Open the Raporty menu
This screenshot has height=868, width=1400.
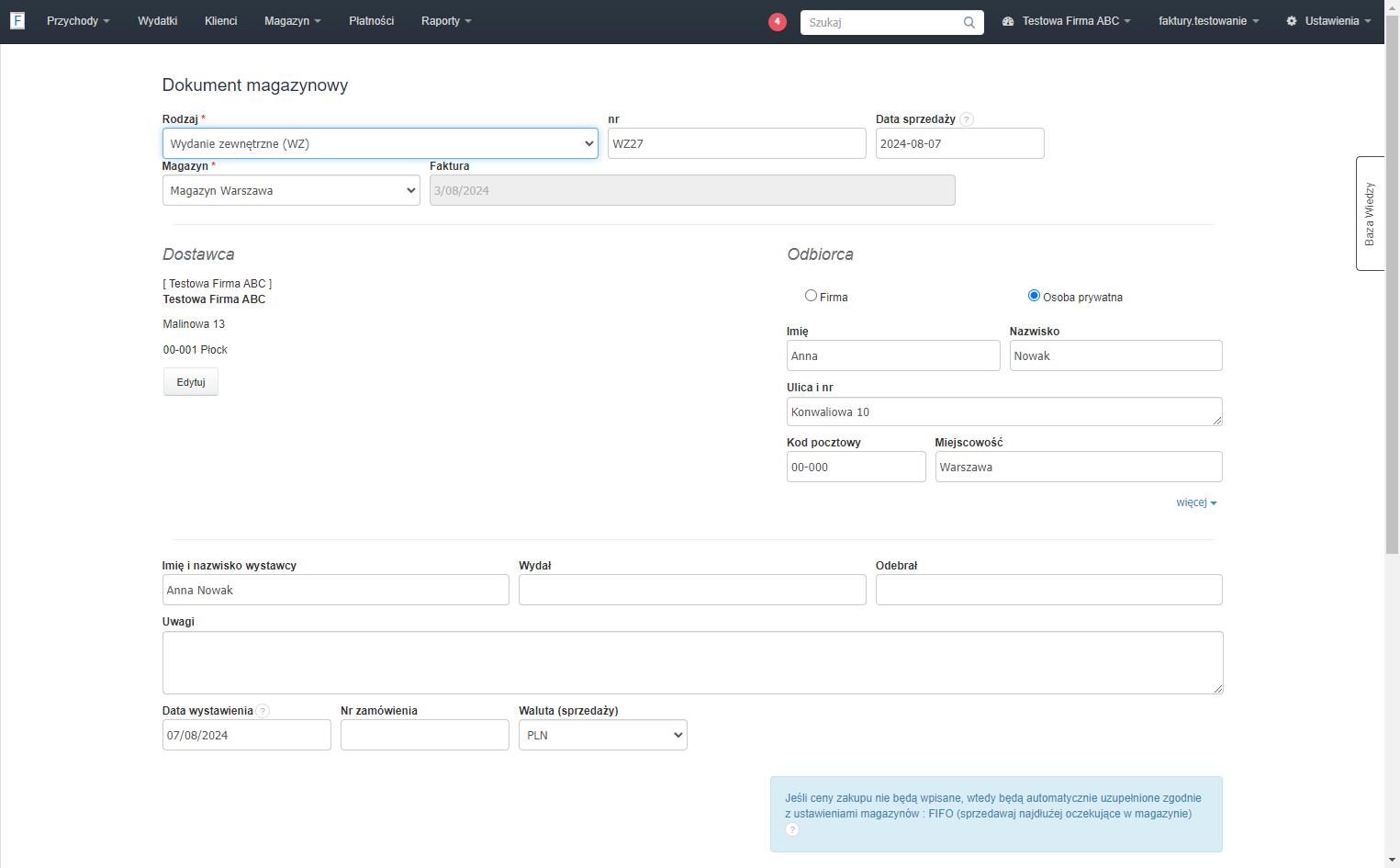tap(446, 21)
